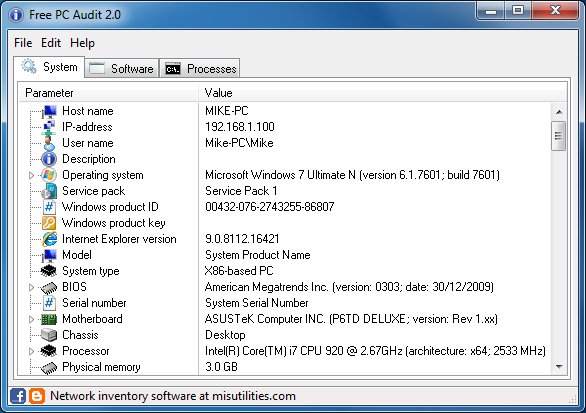Click the Windows product key icon
The width and height of the screenshot is (586, 413).
pyautogui.click(x=49, y=223)
